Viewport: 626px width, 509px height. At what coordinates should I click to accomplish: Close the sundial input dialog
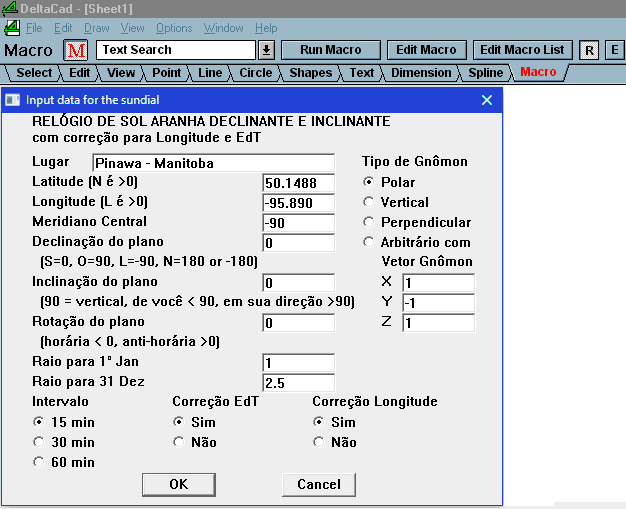tap(487, 100)
